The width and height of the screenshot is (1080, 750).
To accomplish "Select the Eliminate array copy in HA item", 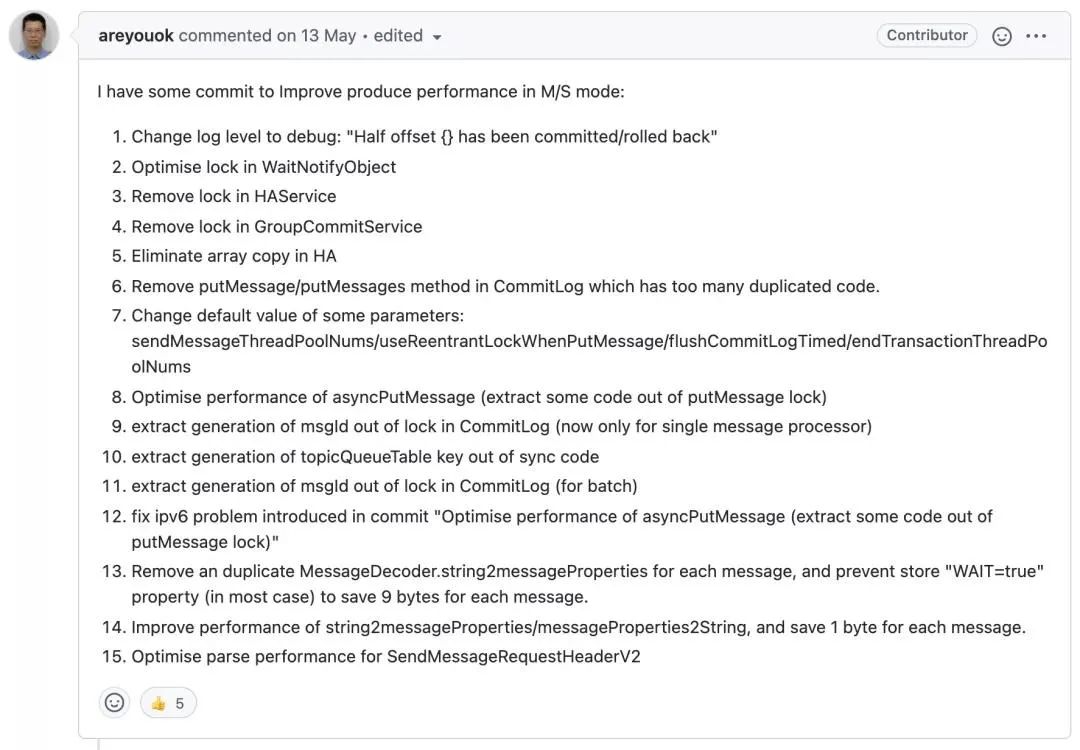I will (234, 257).
